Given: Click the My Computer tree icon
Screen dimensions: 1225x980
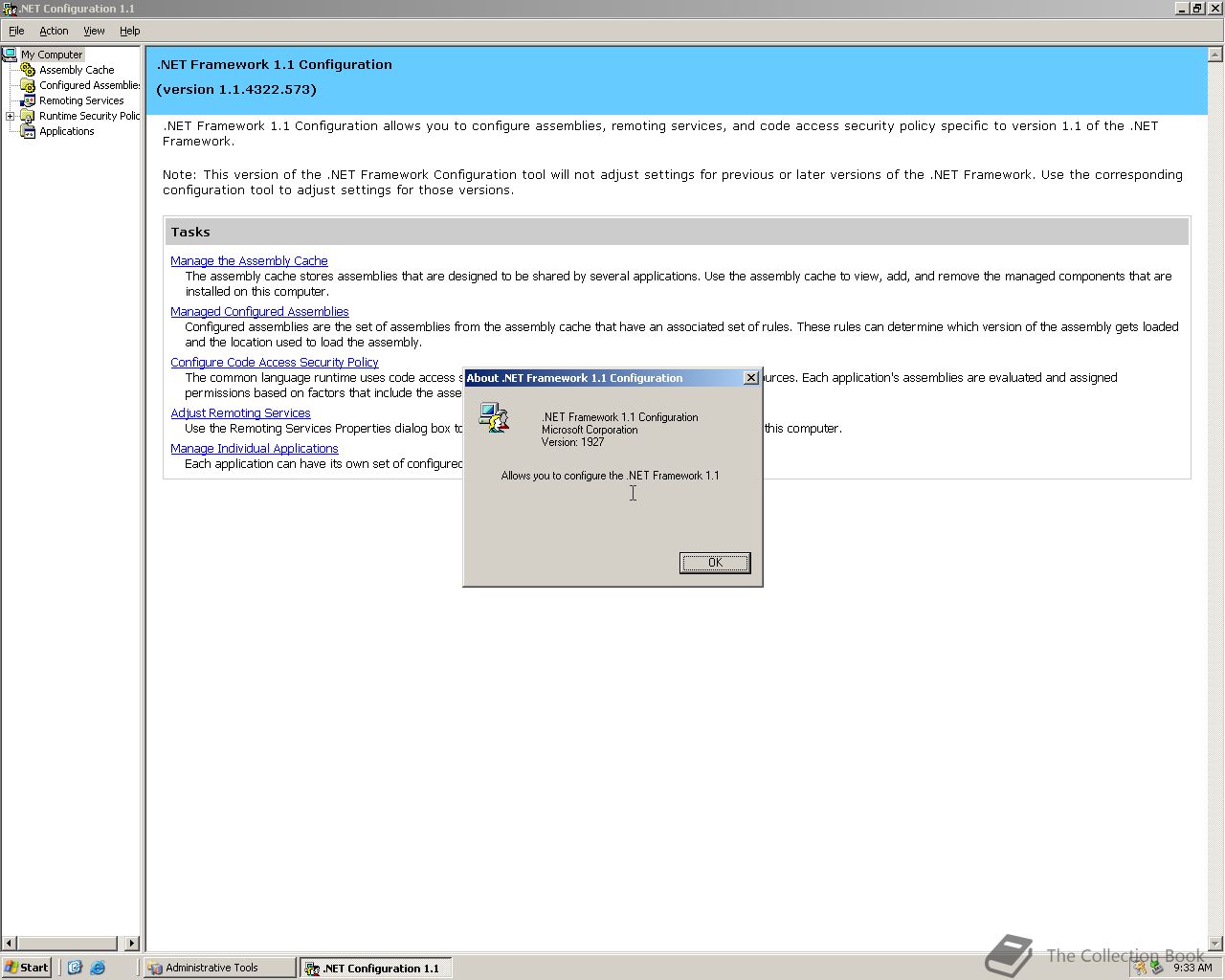Looking at the screenshot, I should point(10,55).
